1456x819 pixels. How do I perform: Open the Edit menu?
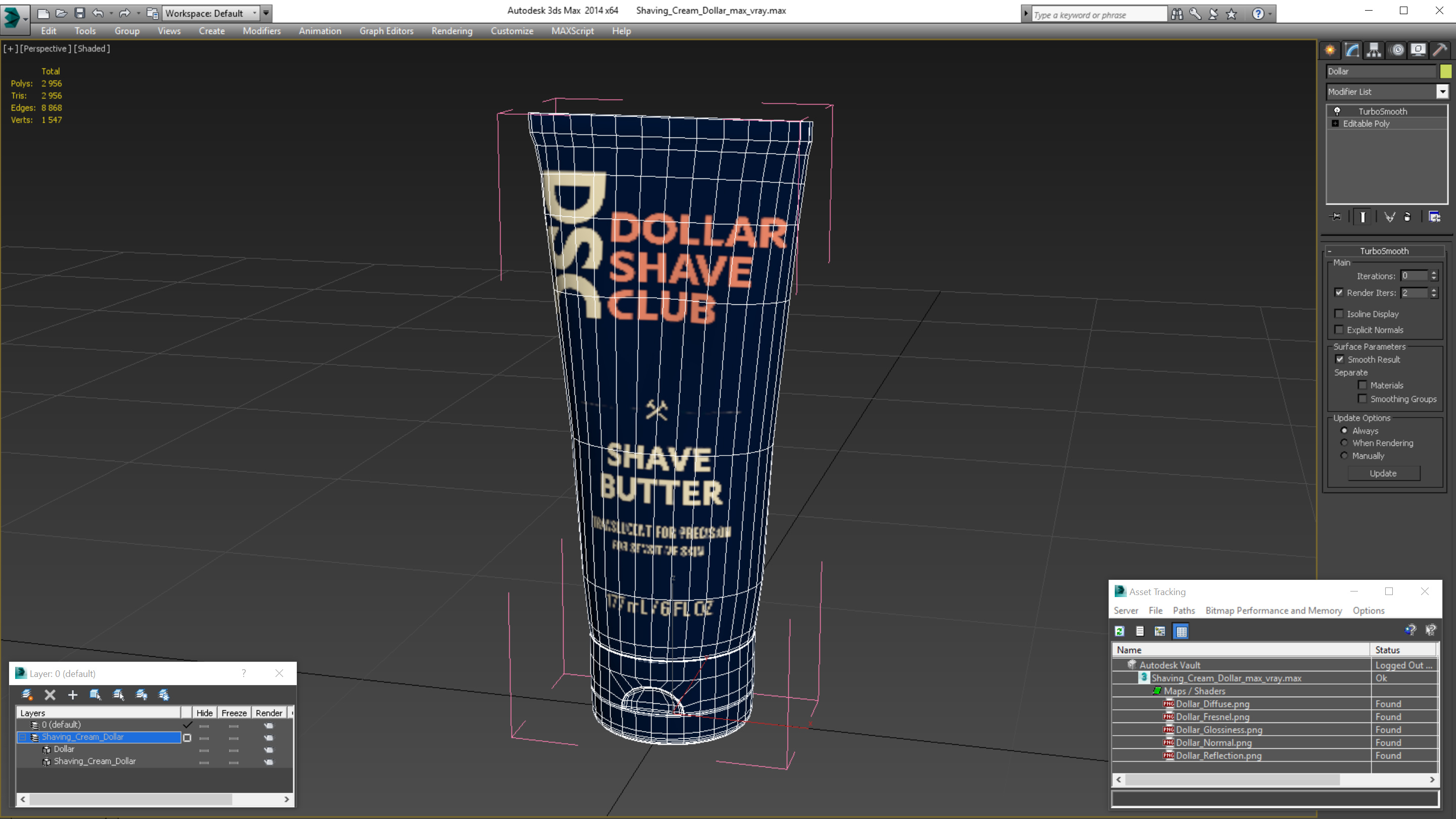tap(49, 31)
